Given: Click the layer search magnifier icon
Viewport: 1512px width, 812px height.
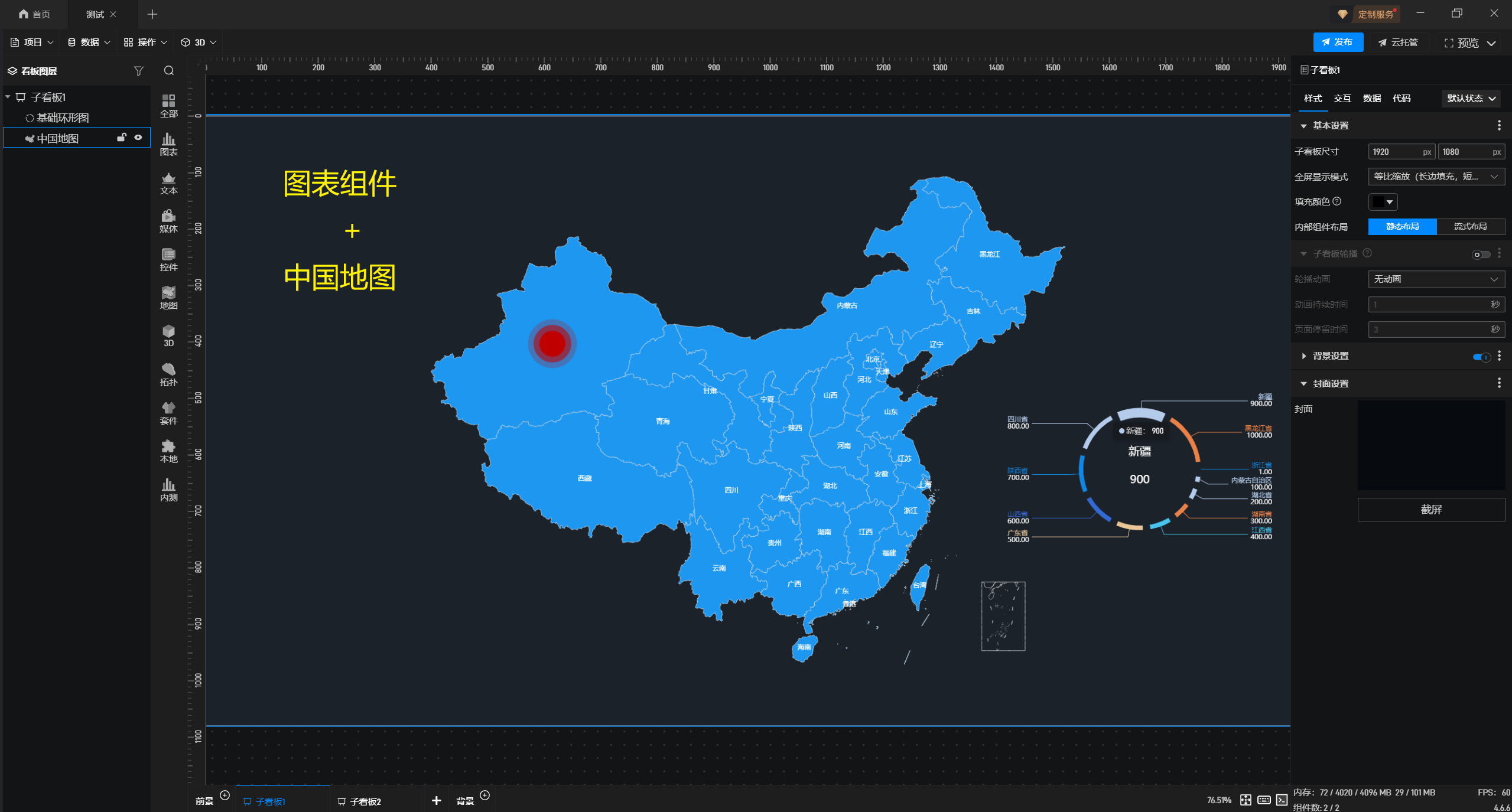Looking at the screenshot, I should [169, 71].
